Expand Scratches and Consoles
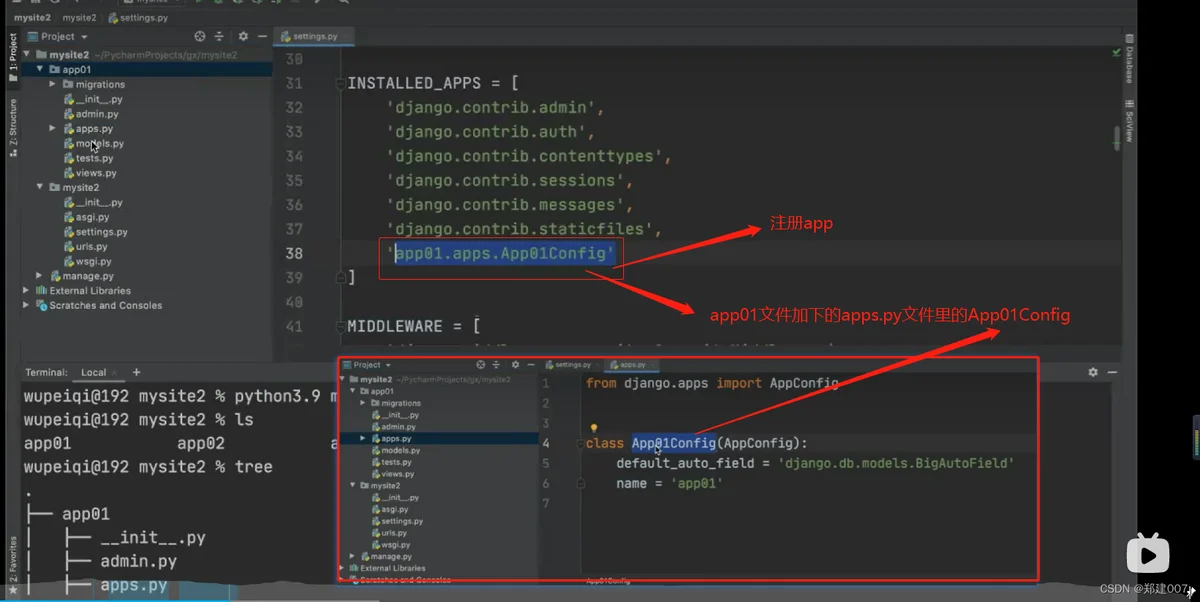Screen dimensions: 1200x602 27,305
